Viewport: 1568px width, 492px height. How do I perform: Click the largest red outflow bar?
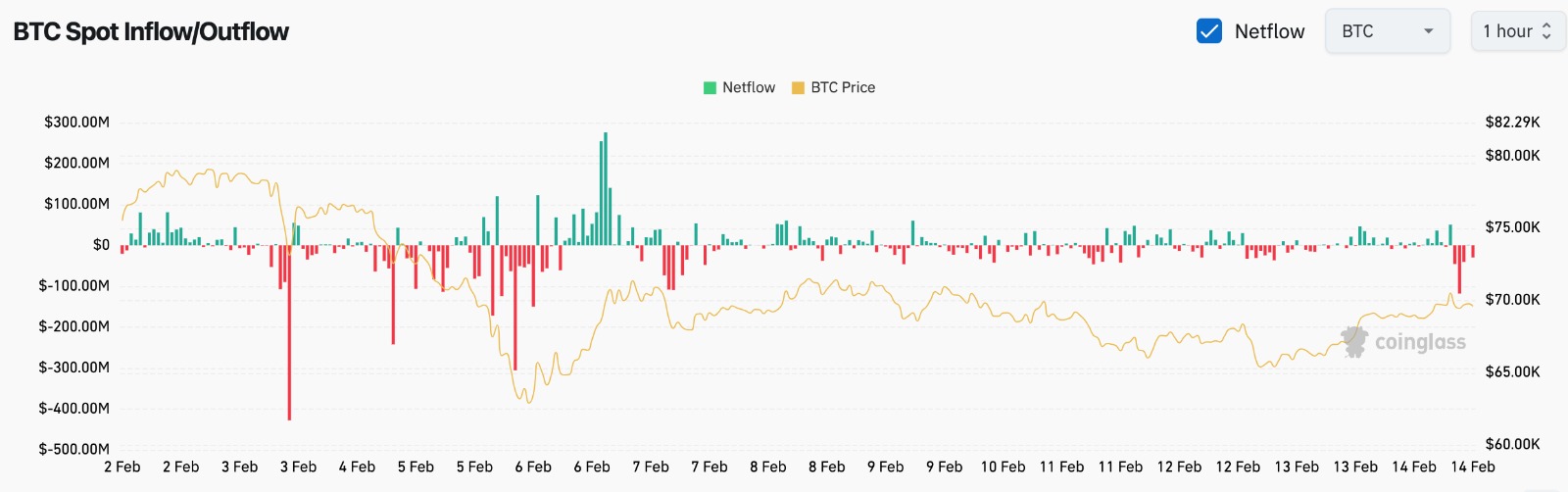289,333
